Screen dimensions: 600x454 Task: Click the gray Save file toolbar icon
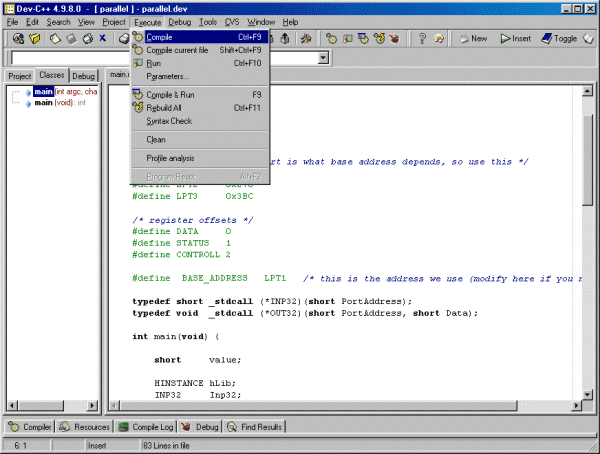[x=72, y=38]
